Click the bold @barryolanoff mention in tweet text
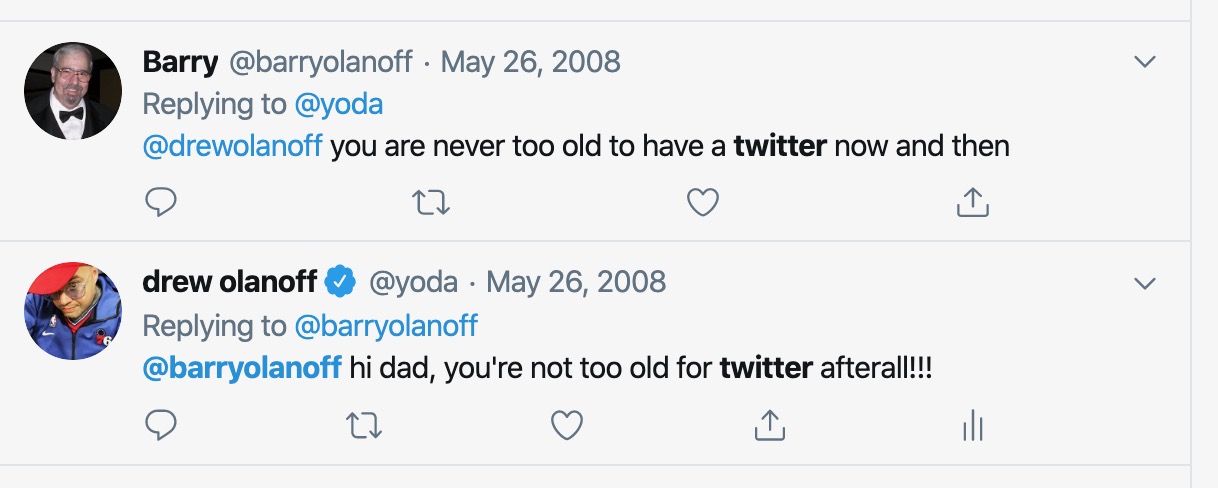The width and height of the screenshot is (1218, 488). (242, 368)
